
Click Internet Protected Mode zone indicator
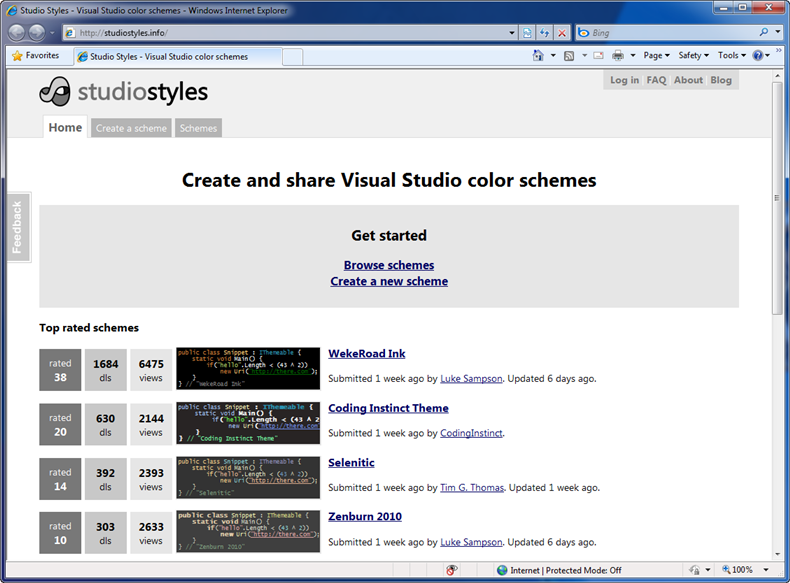(x=559, y=570)
